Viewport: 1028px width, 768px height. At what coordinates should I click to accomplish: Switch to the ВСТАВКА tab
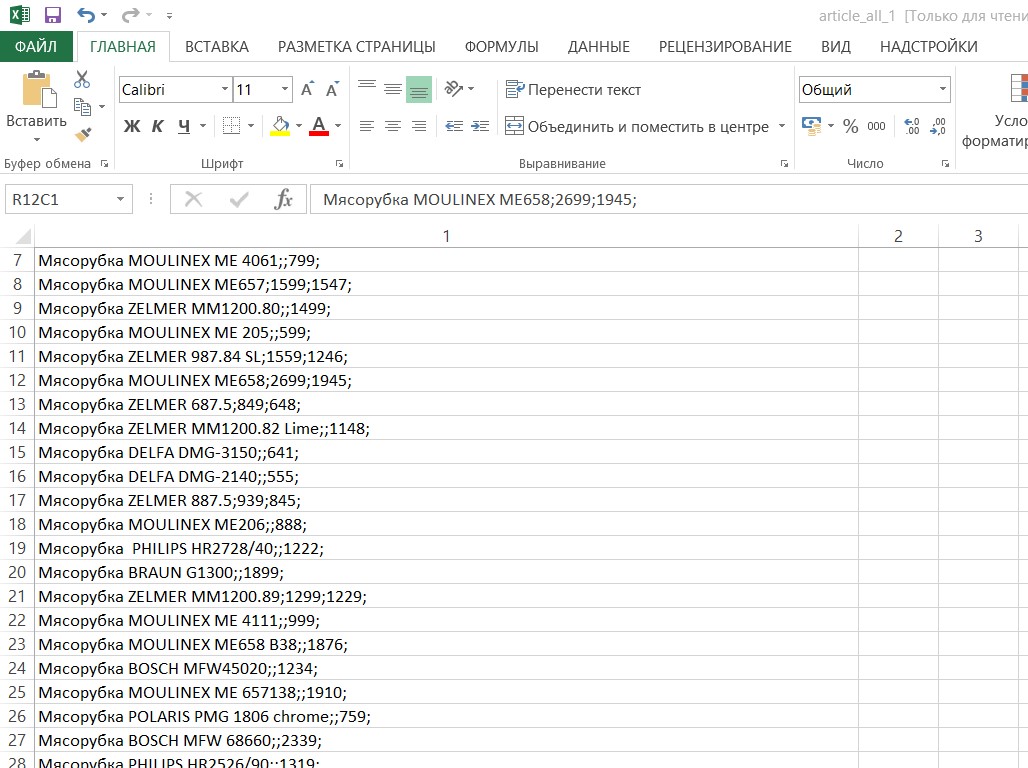coord(217,47)
